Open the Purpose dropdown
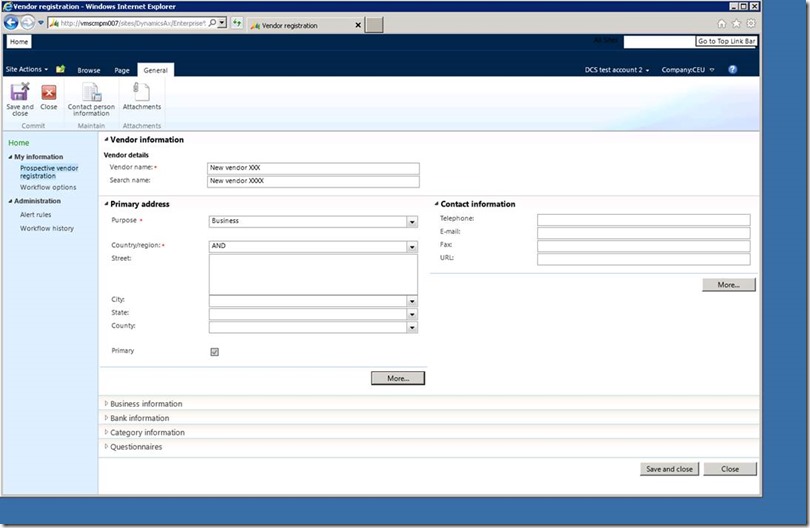810x528 pixels. click(412, 222)
